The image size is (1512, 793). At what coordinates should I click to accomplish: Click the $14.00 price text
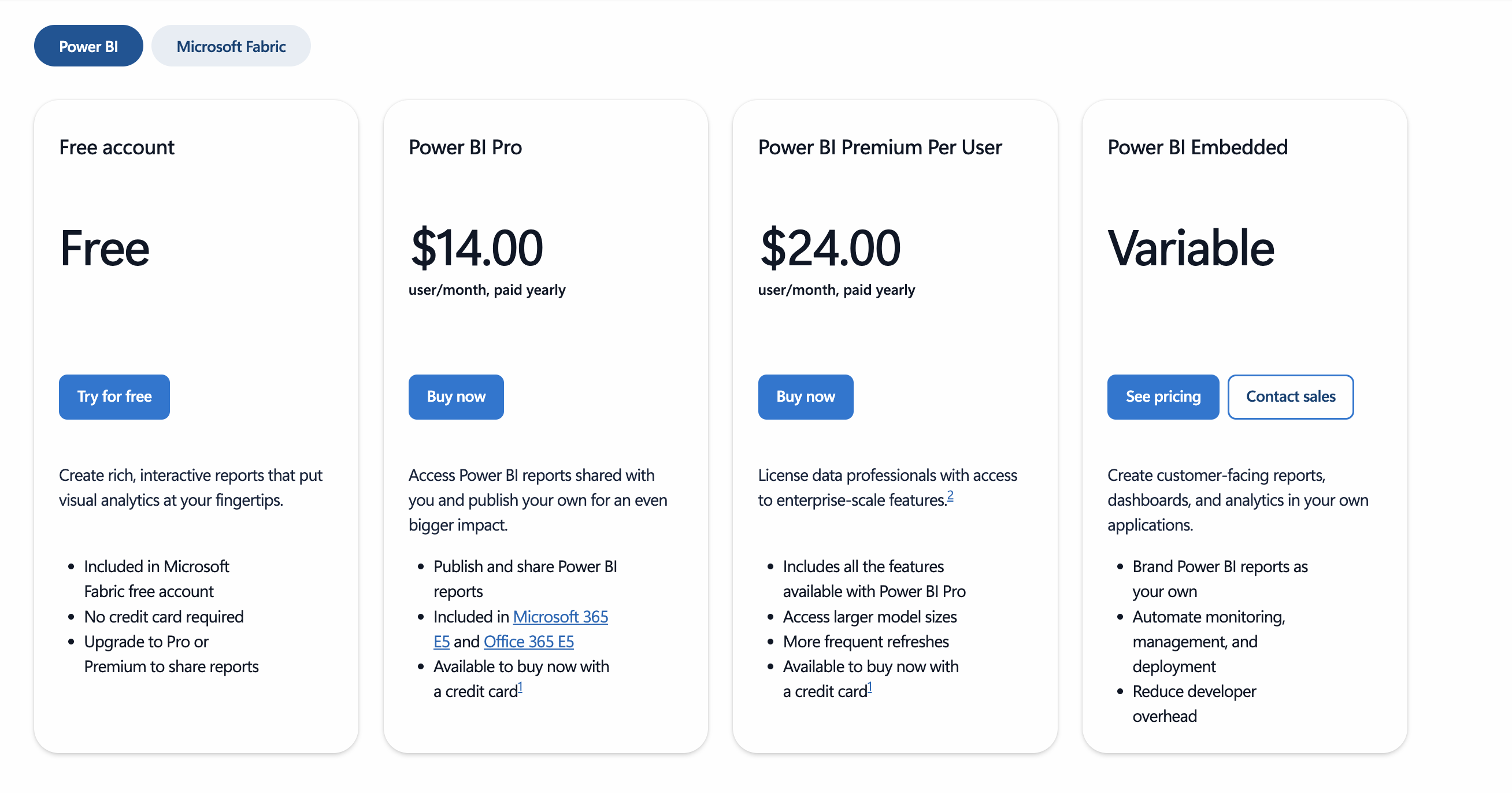click(477, 248)
